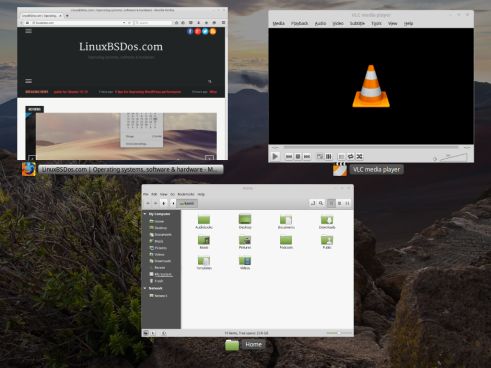This screenshot has width=491, height=368.
Task: Open a new Firefox tab
Action: [x=67, y=15]
